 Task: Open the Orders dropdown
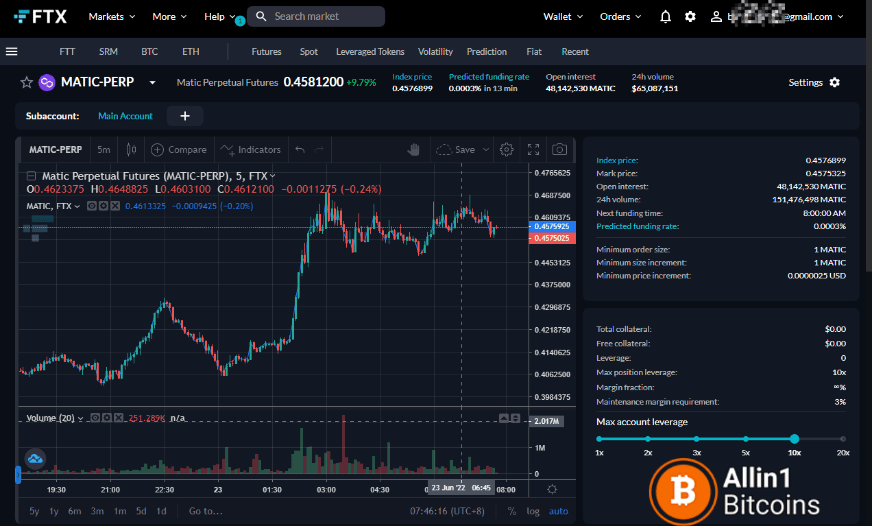point(620,17)
